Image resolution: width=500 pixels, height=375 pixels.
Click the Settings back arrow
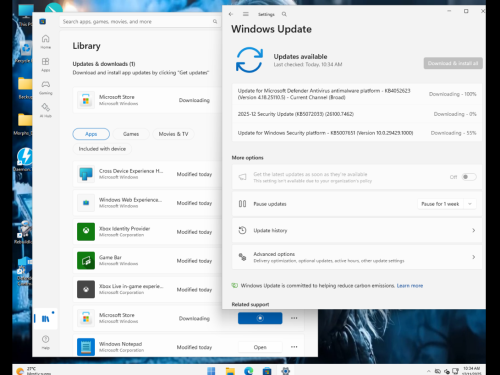point(231,14)
